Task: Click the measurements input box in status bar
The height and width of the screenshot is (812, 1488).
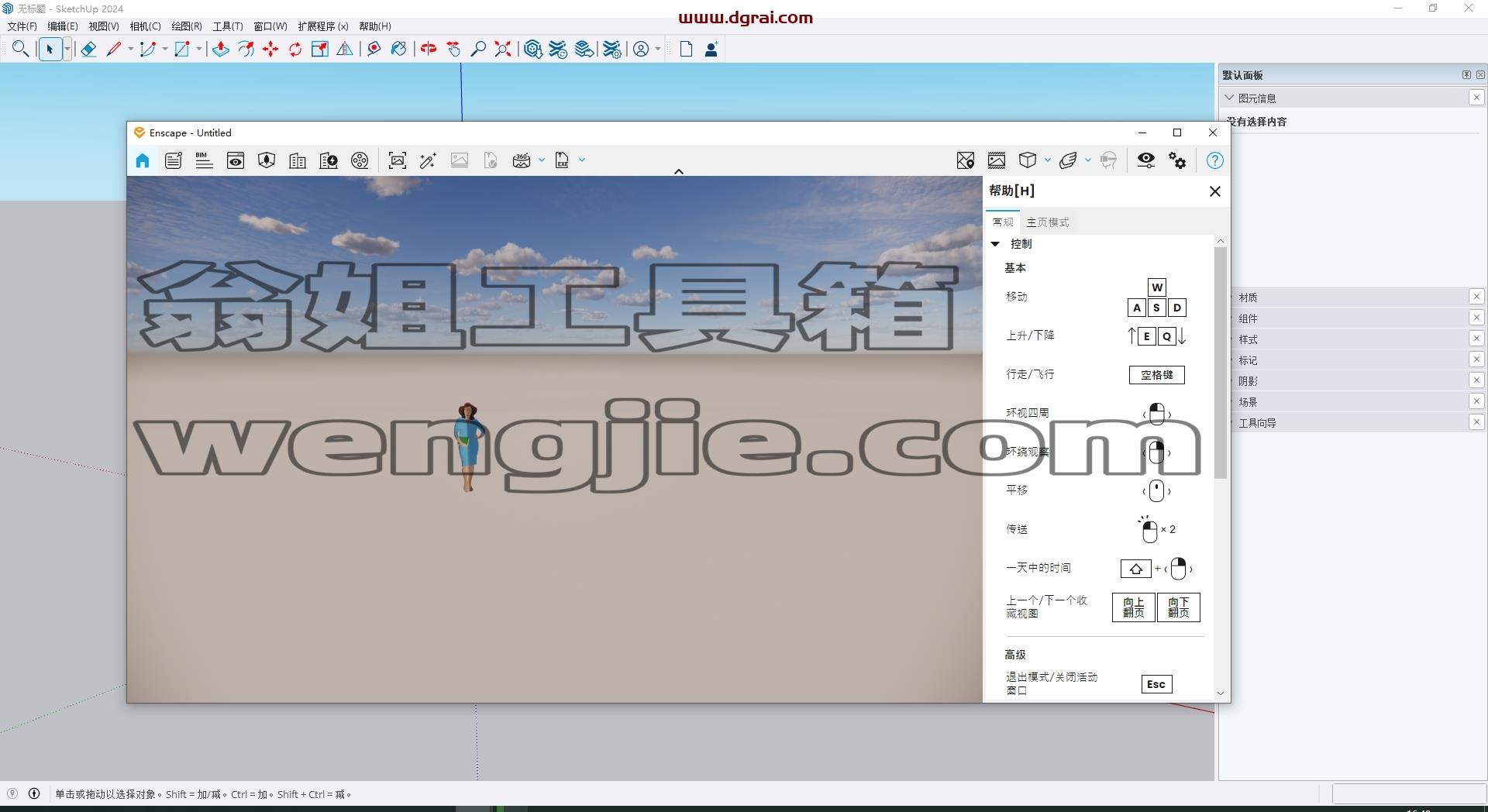Action: click(1408, 793)
